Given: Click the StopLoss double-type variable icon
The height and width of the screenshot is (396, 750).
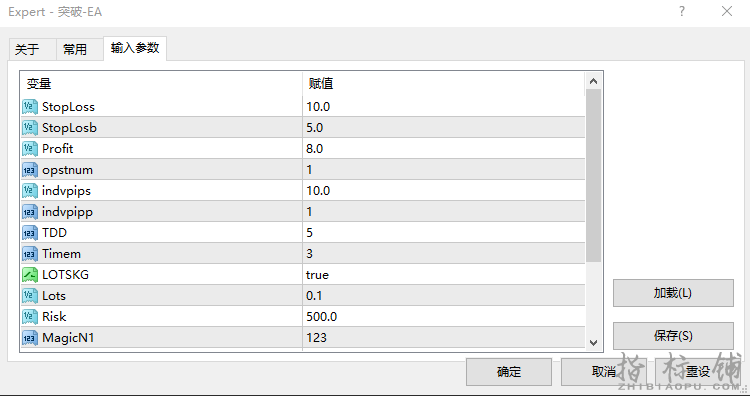Looking at the screenshot, I should (x=30, y=107).
